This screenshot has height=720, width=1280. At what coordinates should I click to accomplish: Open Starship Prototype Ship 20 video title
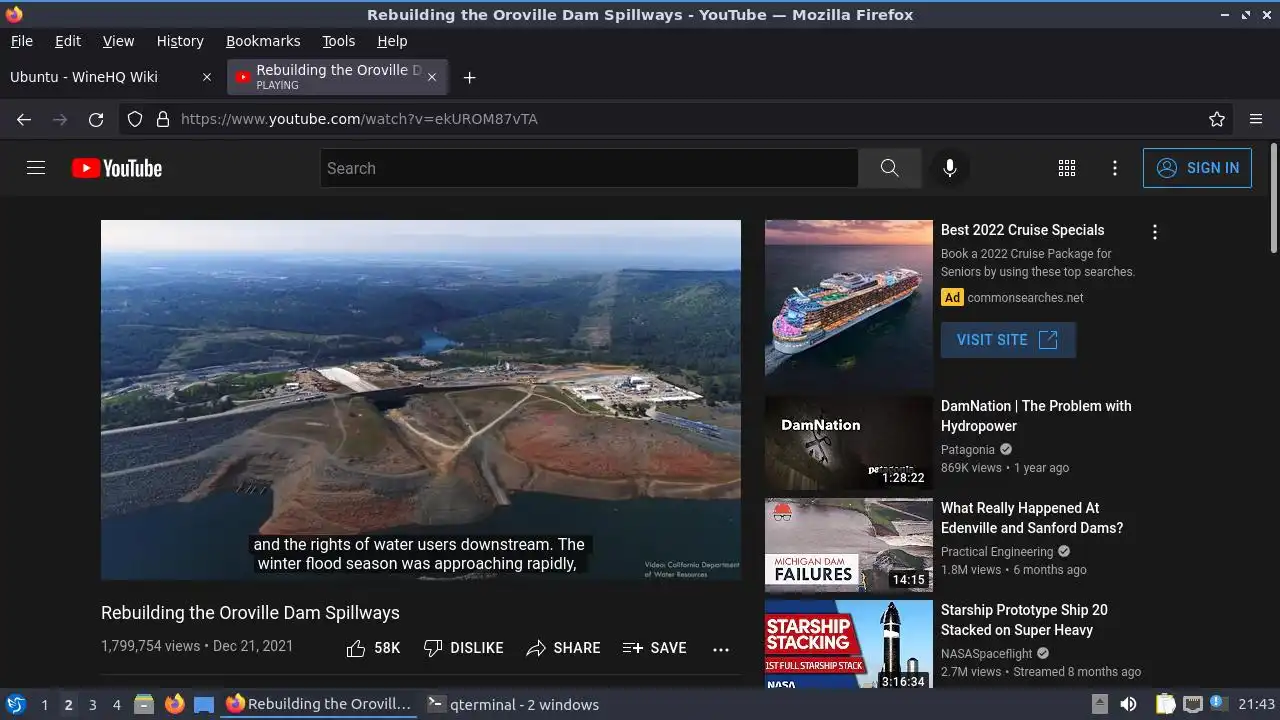pyautogui.click(x=1024, y=620)
